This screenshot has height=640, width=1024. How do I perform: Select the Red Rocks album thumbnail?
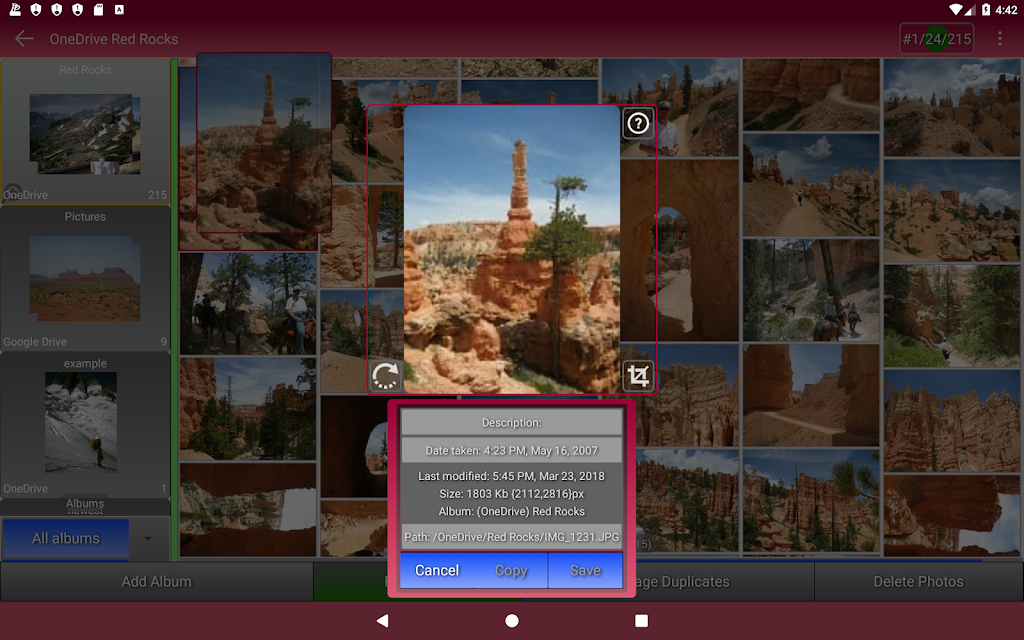pyautogui.click(x=85, y=131)
